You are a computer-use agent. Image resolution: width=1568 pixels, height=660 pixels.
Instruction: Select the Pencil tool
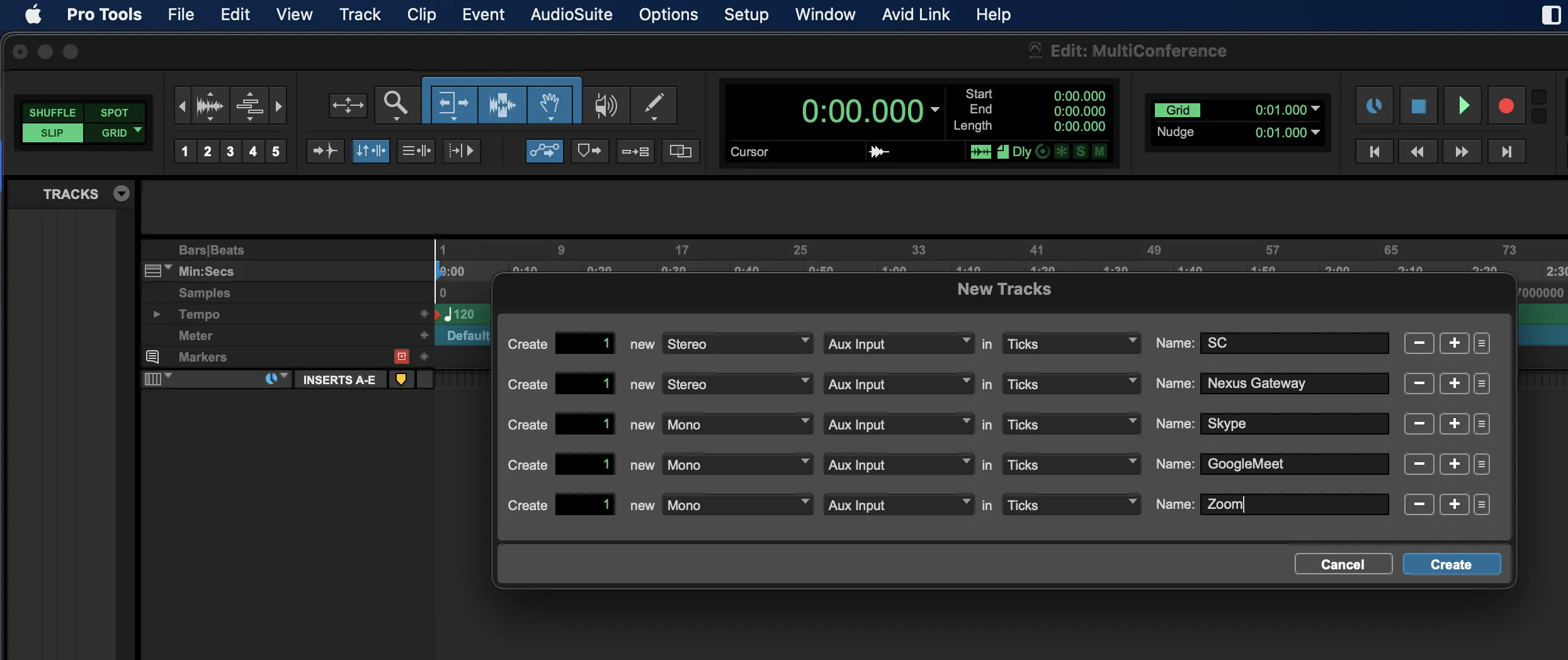point(654,105)
